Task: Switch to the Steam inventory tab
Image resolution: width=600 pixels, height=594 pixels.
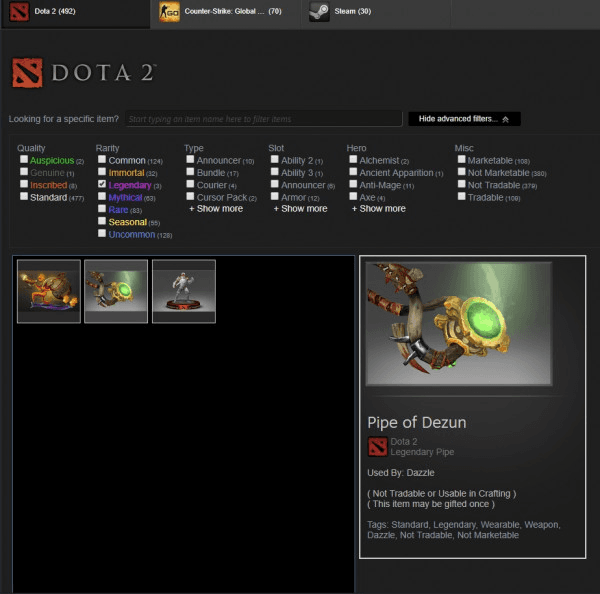Action: [376, 13]
